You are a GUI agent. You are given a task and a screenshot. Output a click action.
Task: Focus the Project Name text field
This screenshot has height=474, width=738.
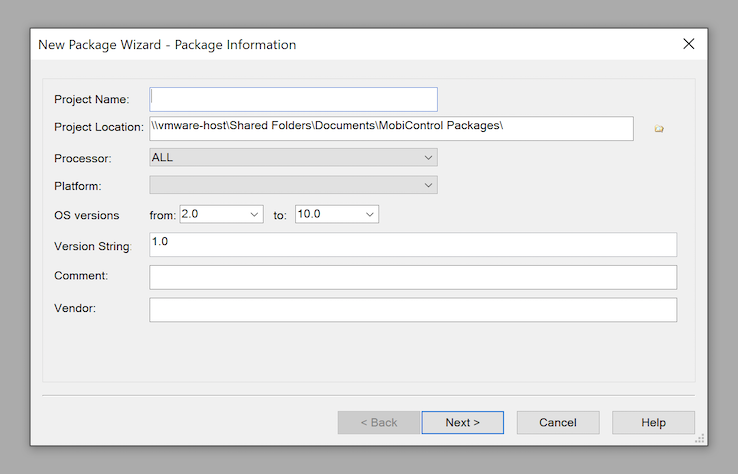point(293,99)
